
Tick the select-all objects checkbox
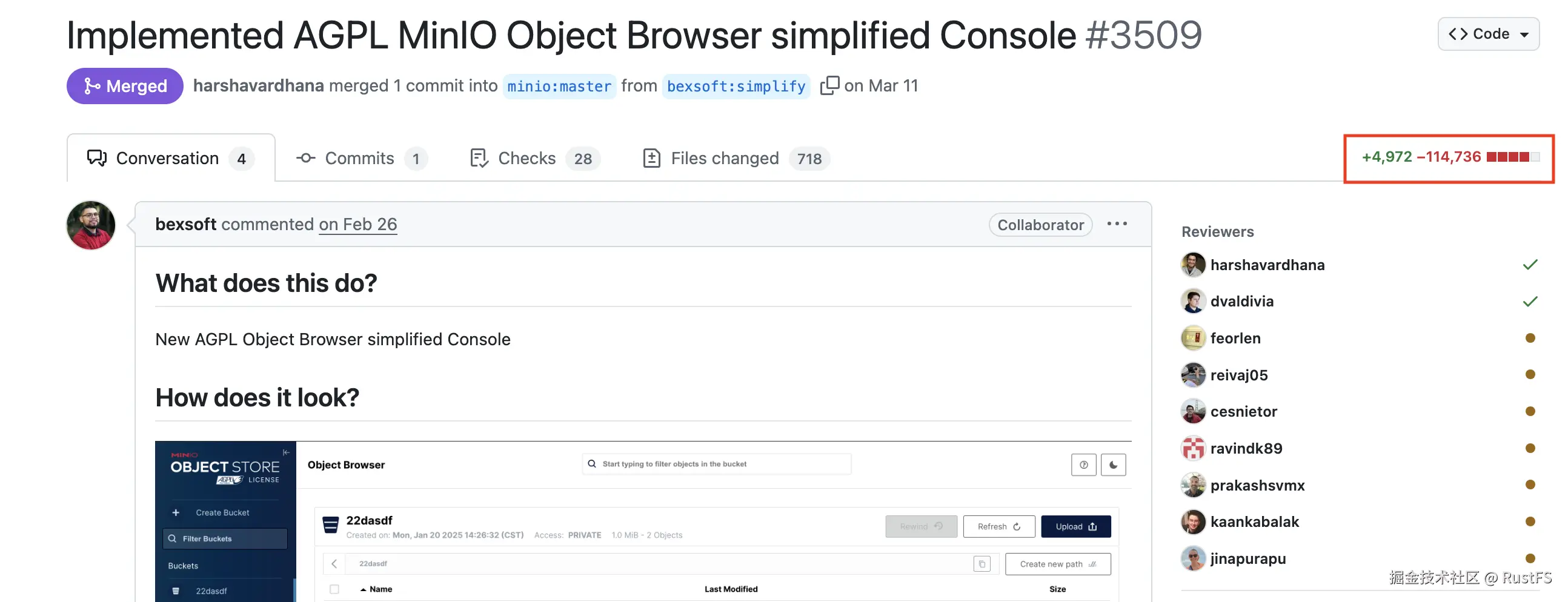334,589
